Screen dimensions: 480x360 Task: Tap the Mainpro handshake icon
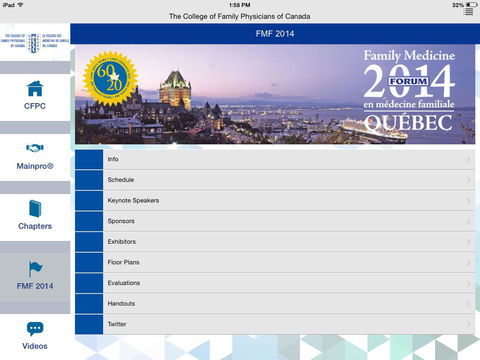[35, 148]
